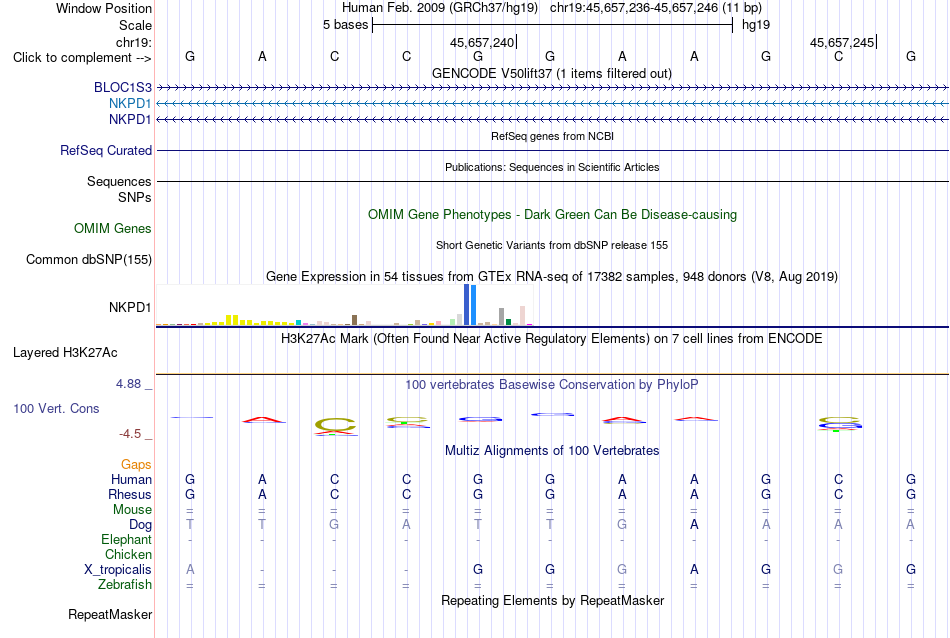Select the X_tropicalis species row label
This screenshot has height=638, width=950.
point(118,570)
